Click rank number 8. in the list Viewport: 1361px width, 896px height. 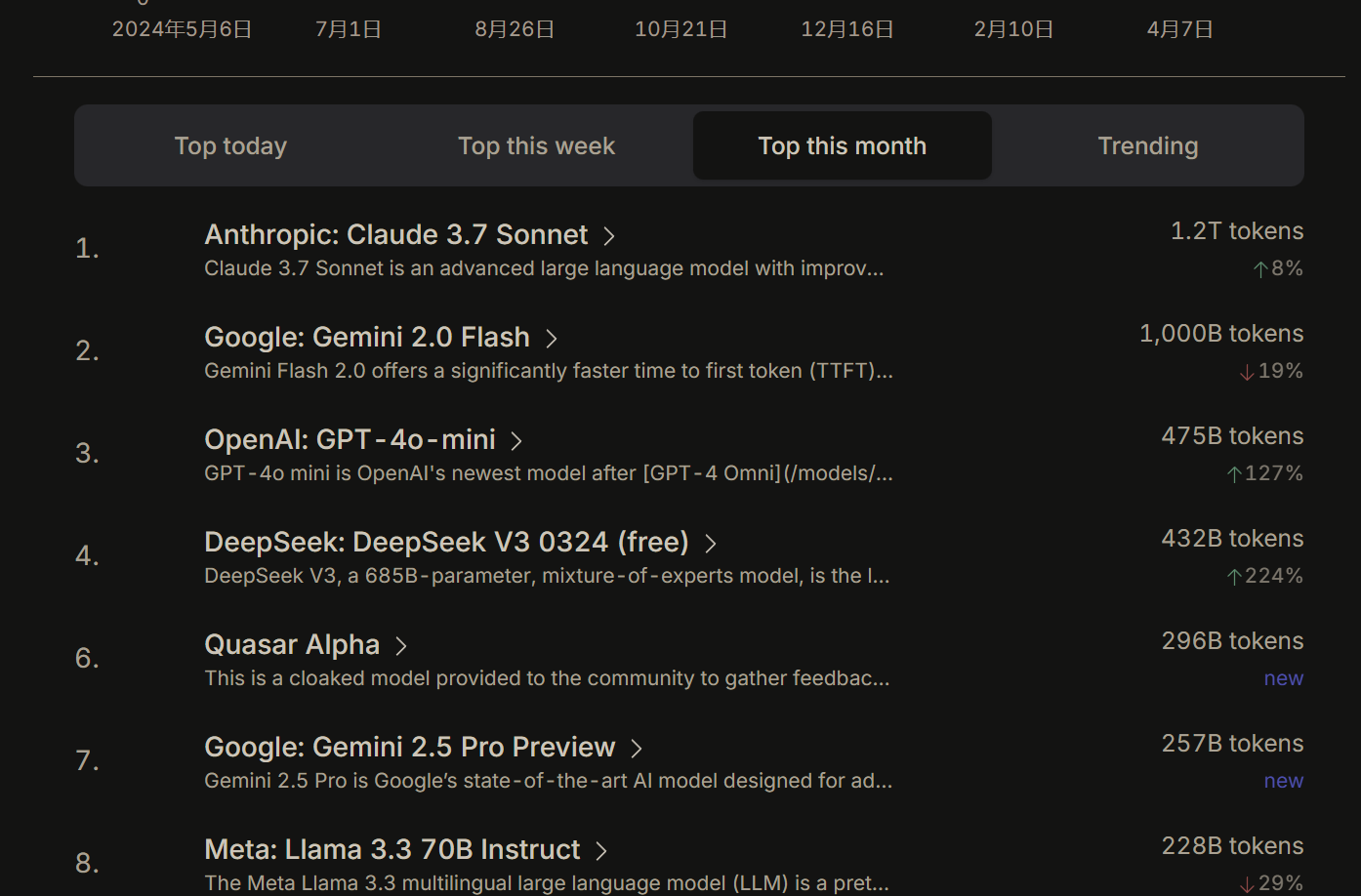point(87,864)
